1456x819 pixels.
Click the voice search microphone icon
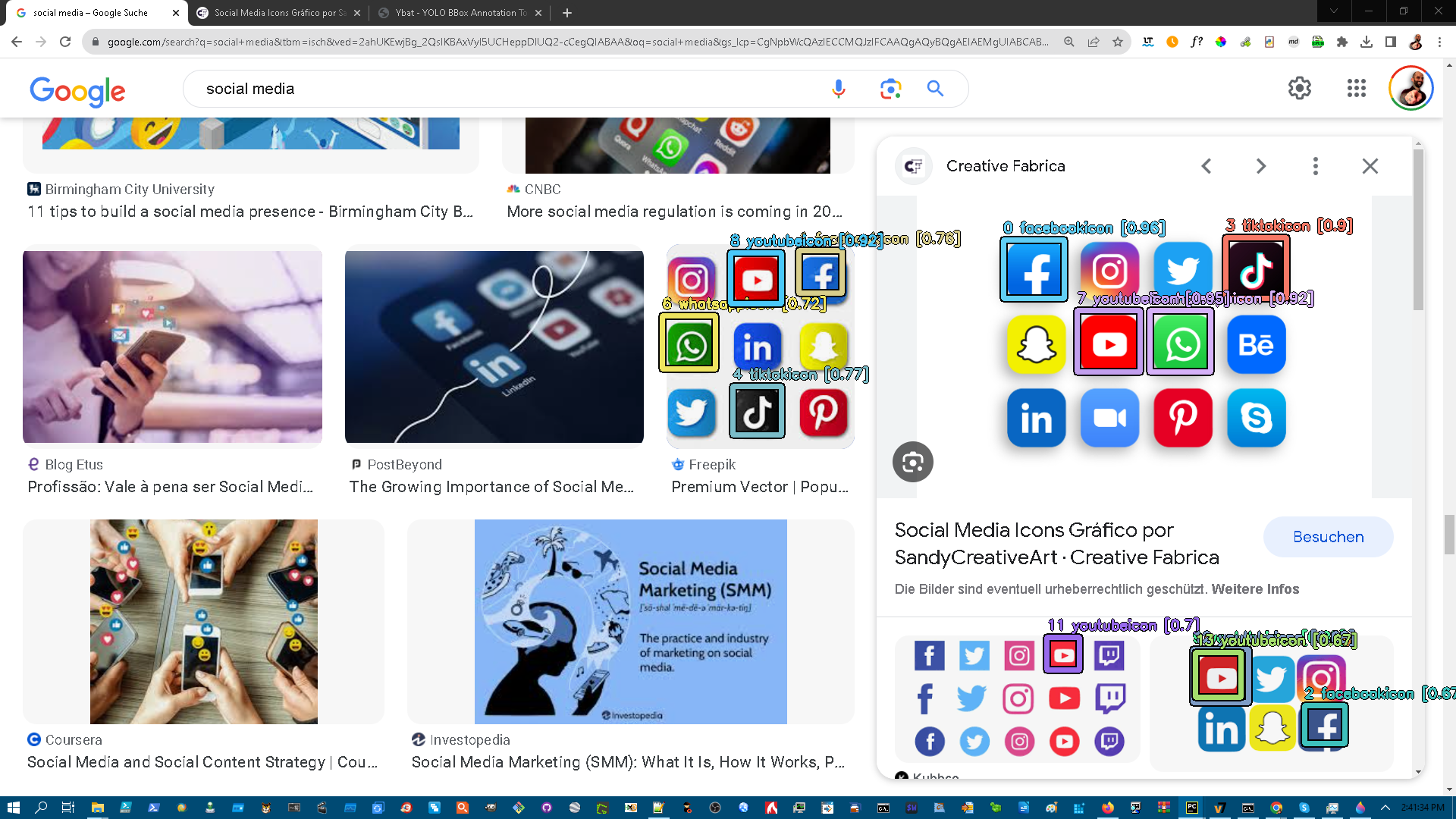coord(838,89)
